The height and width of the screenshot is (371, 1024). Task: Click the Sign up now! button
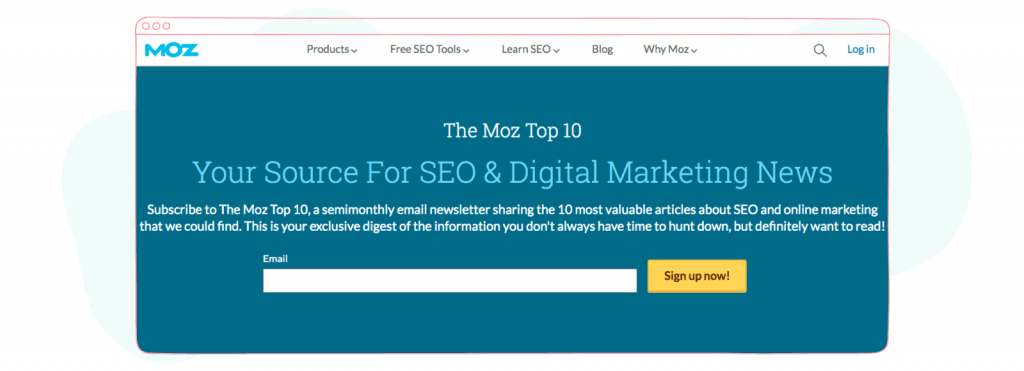point(697,276)
